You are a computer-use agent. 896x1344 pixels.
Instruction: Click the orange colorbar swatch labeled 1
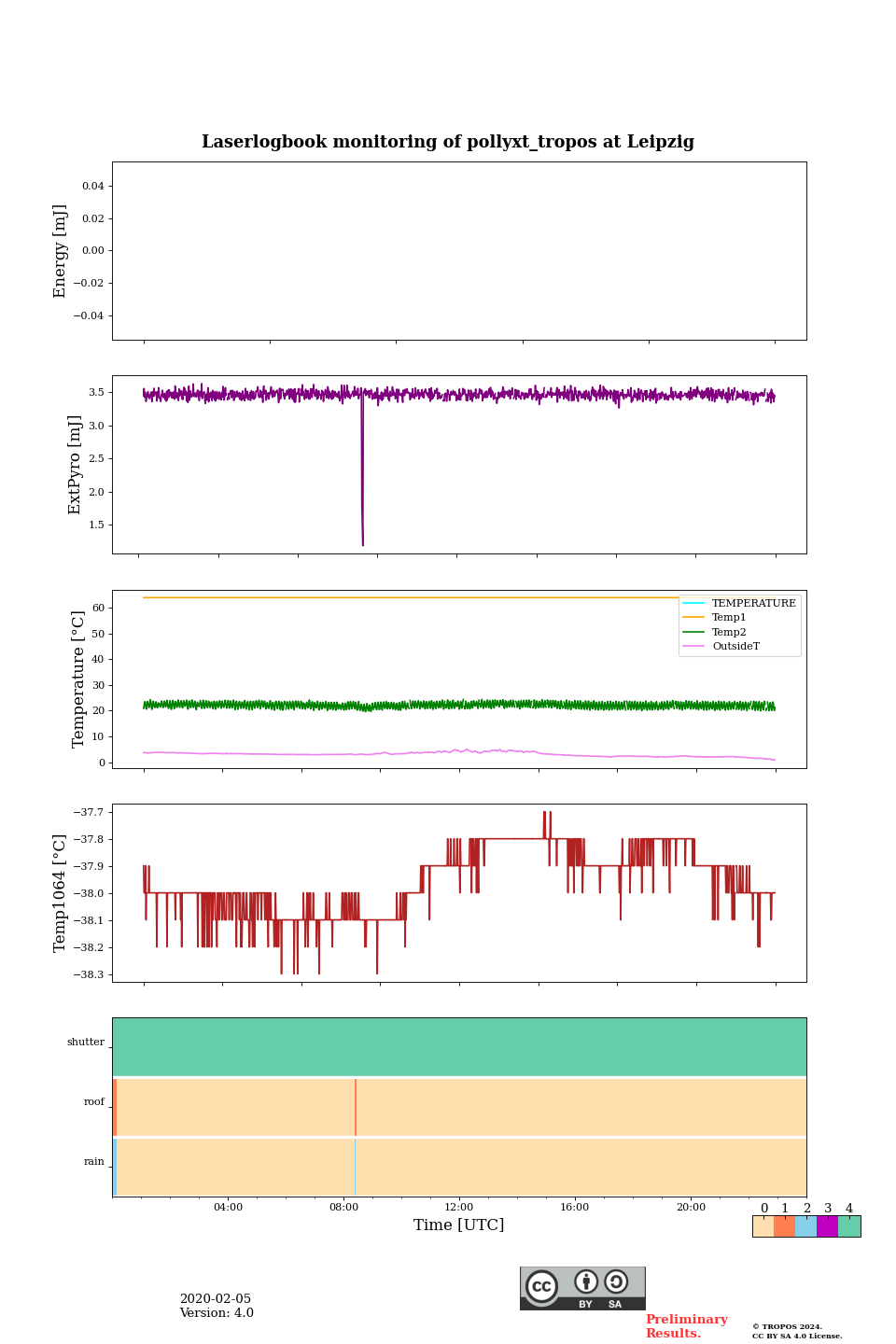[784, 1226]
